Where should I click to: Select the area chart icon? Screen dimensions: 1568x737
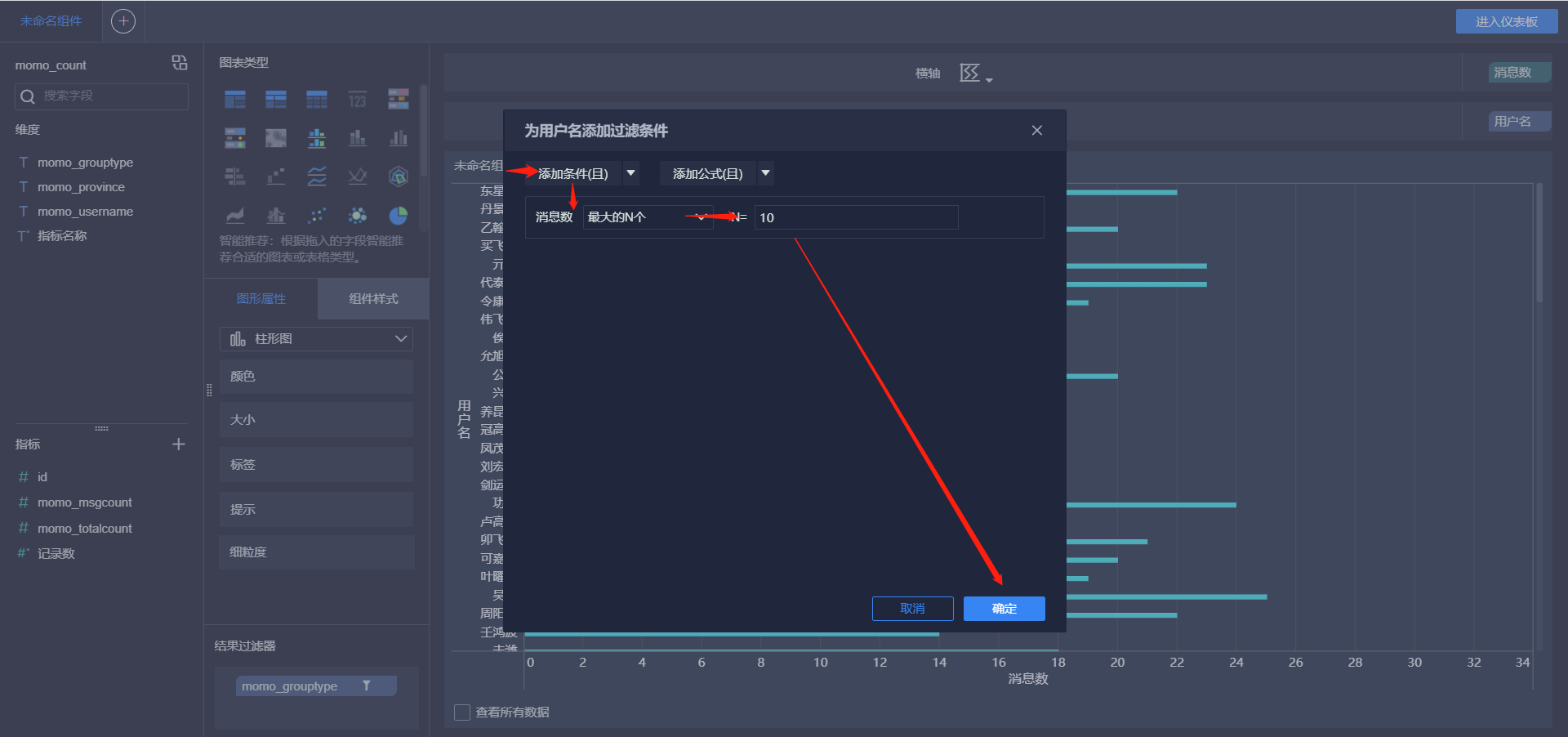(x=235, y=215)
